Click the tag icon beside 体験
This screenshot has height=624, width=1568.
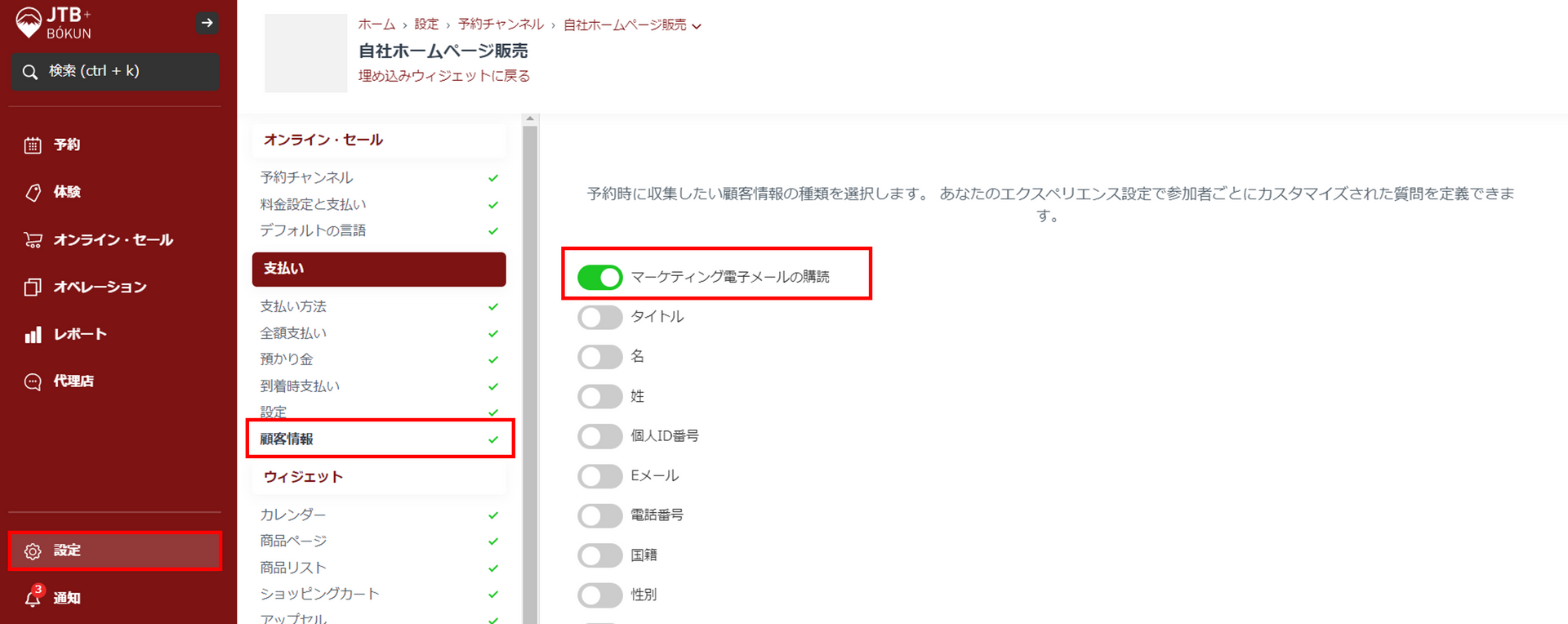click(33, 193)
